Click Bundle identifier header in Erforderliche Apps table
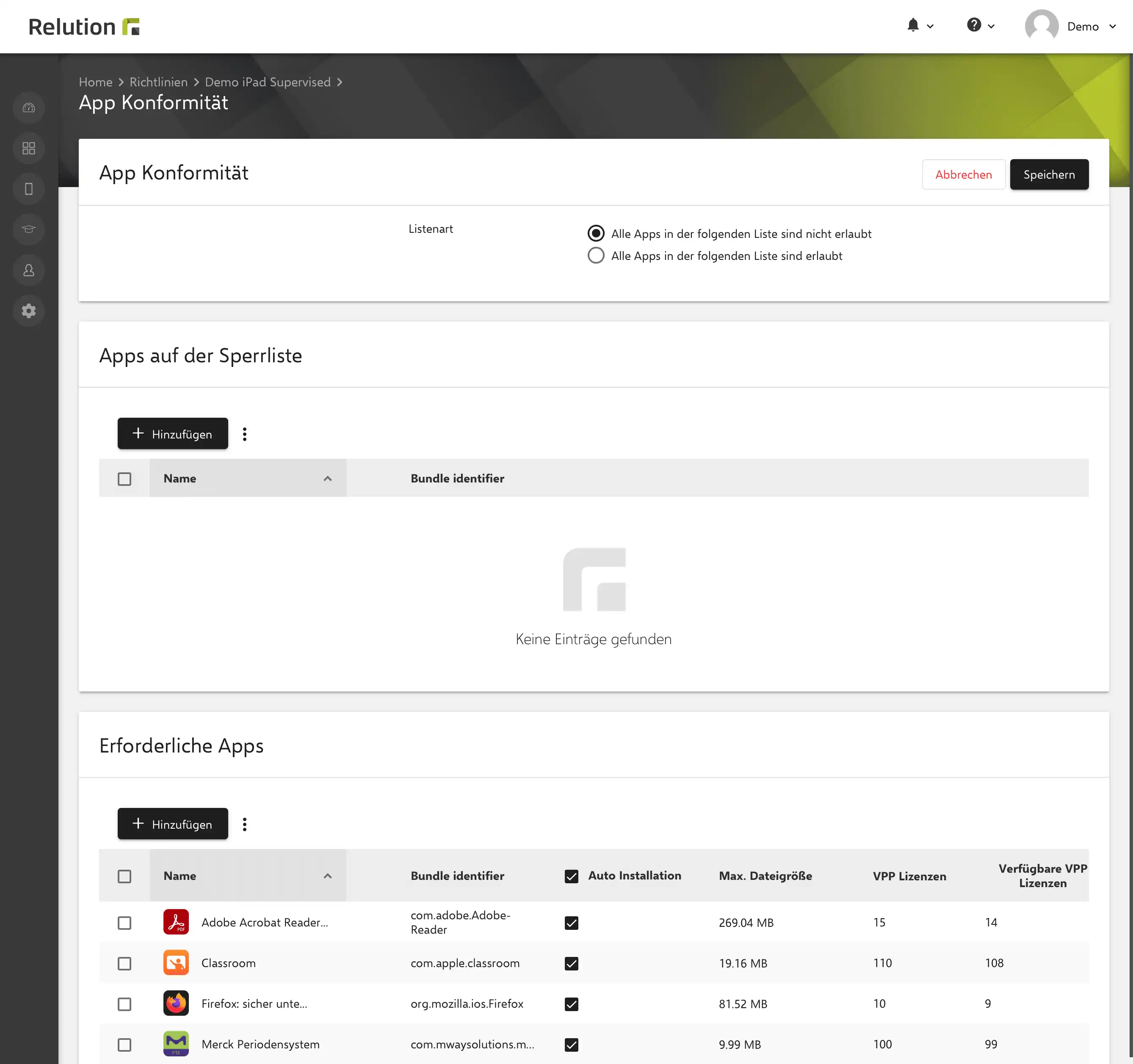The width and height of the screenshot is (1133, 1064). click(x=457, y=876)
